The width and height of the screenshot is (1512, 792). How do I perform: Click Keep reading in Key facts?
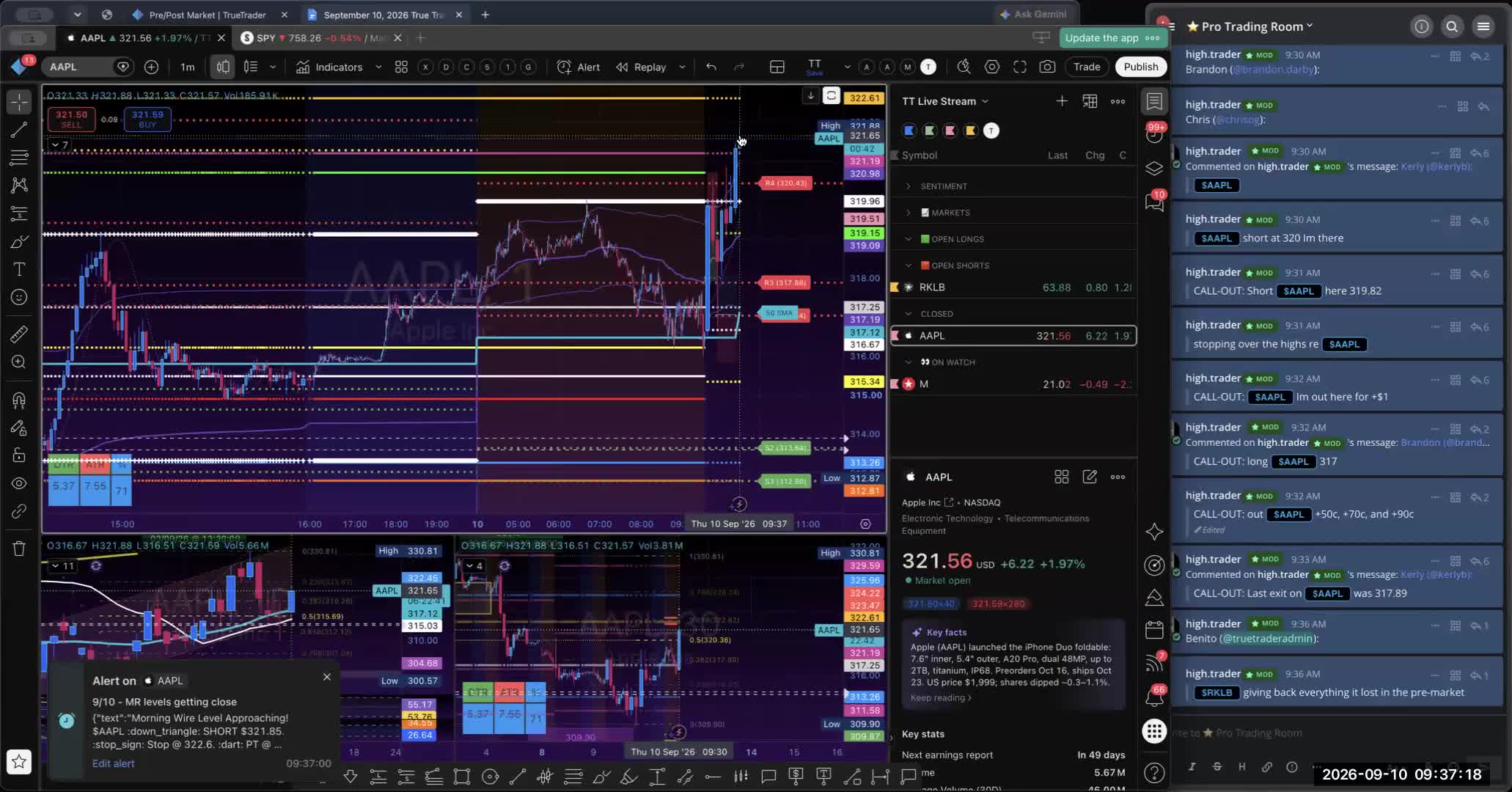(941, 697)
